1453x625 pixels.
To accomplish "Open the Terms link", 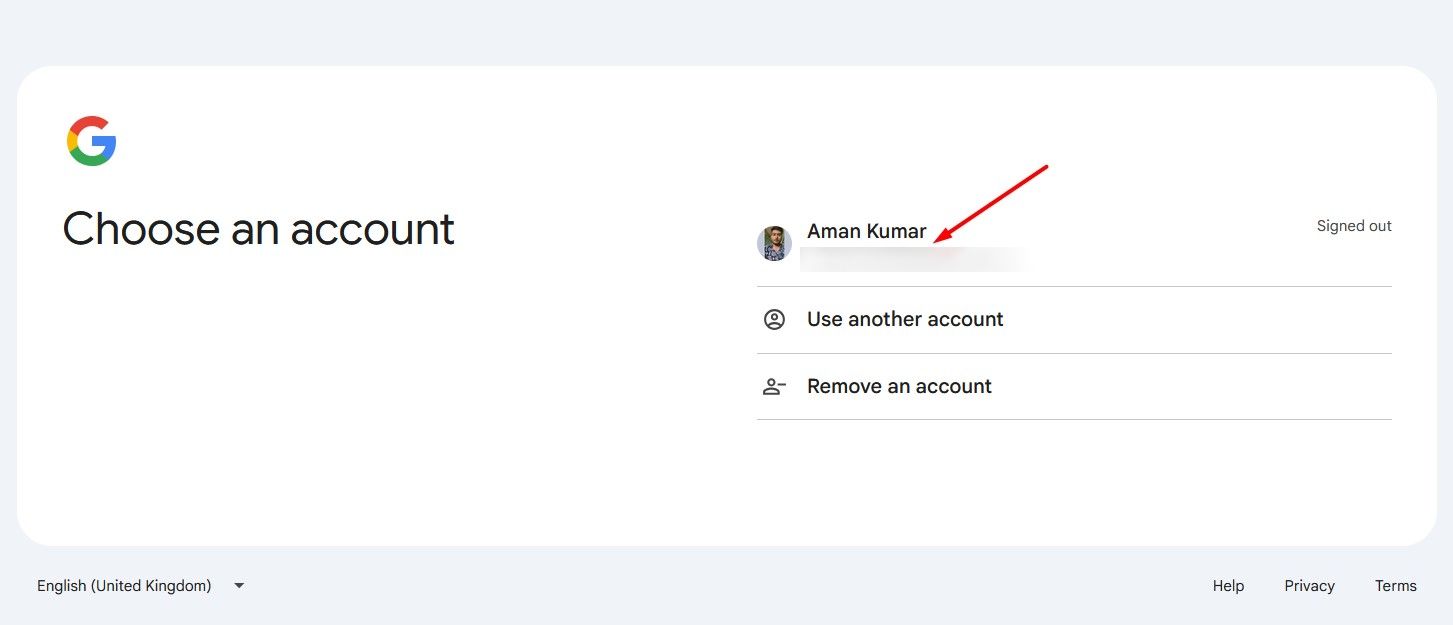I will pyautogui.click(x=1395, y=586).
